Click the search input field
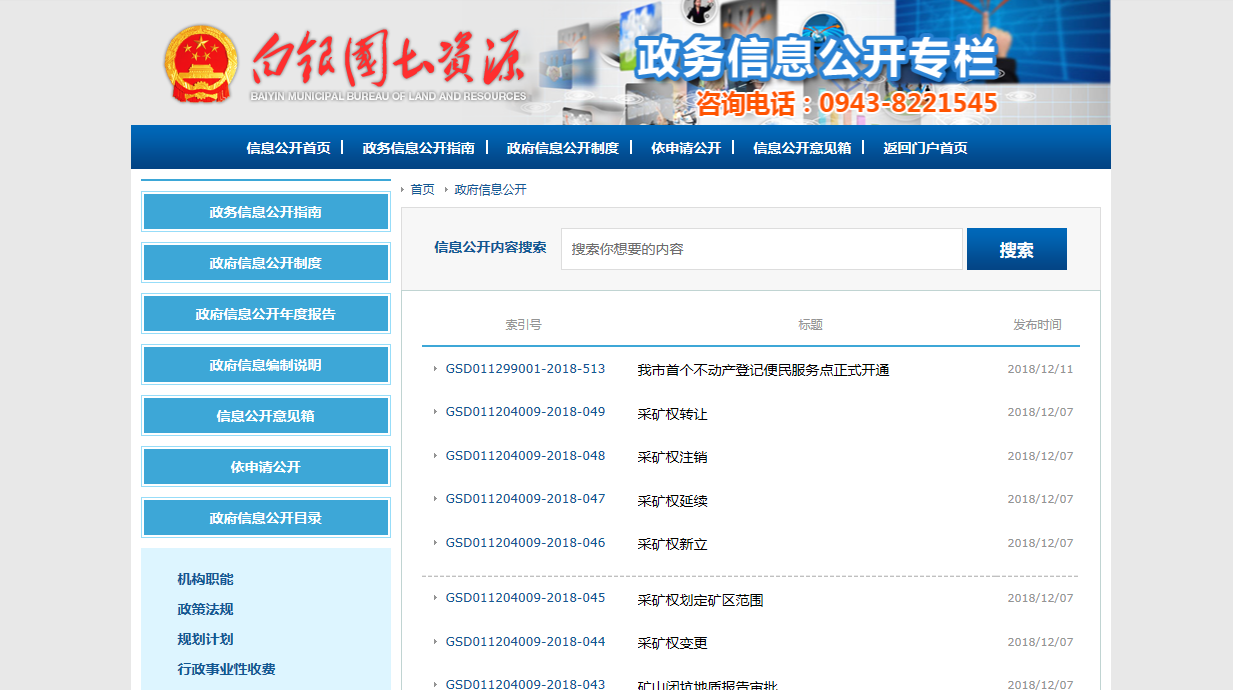Image resolution: width=1233 pixels, height=690 pixels. click(x=762, y=249)
